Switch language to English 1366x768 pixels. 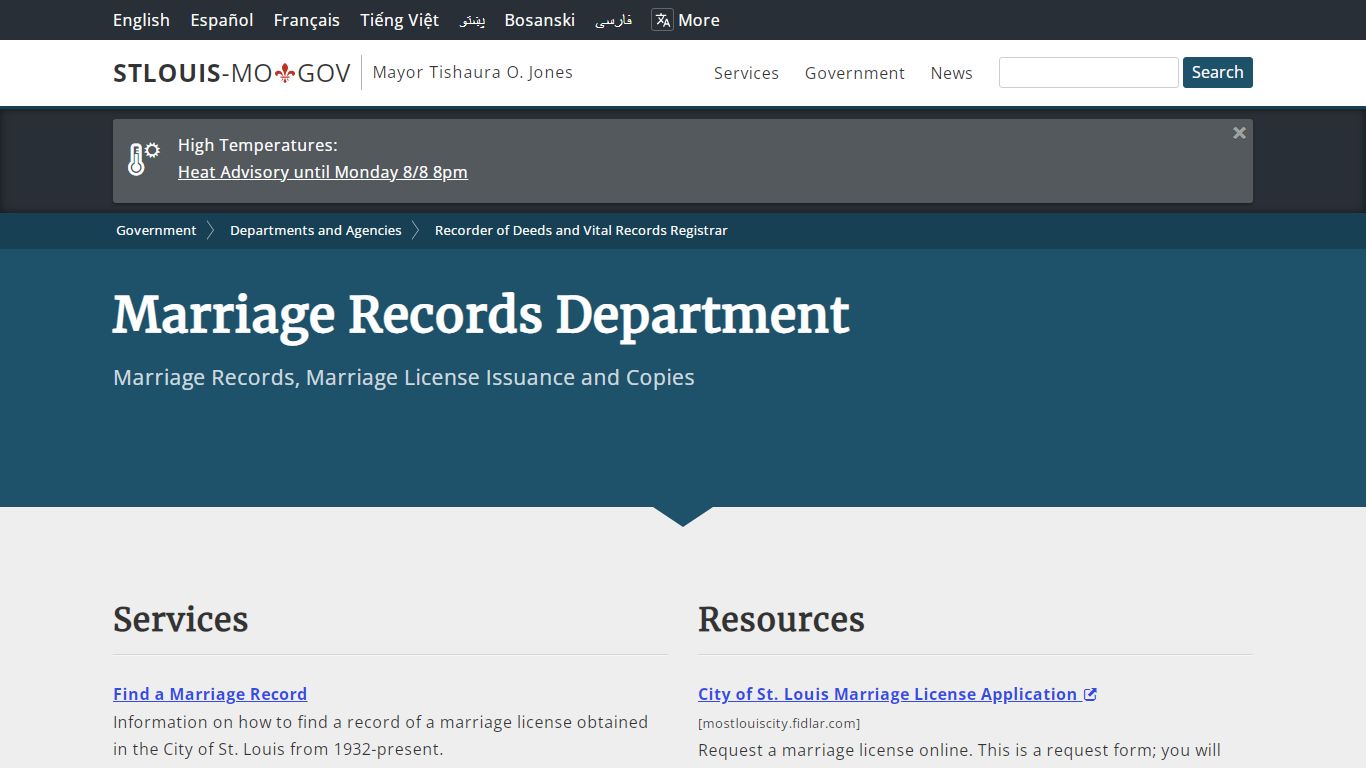[141, 20]
